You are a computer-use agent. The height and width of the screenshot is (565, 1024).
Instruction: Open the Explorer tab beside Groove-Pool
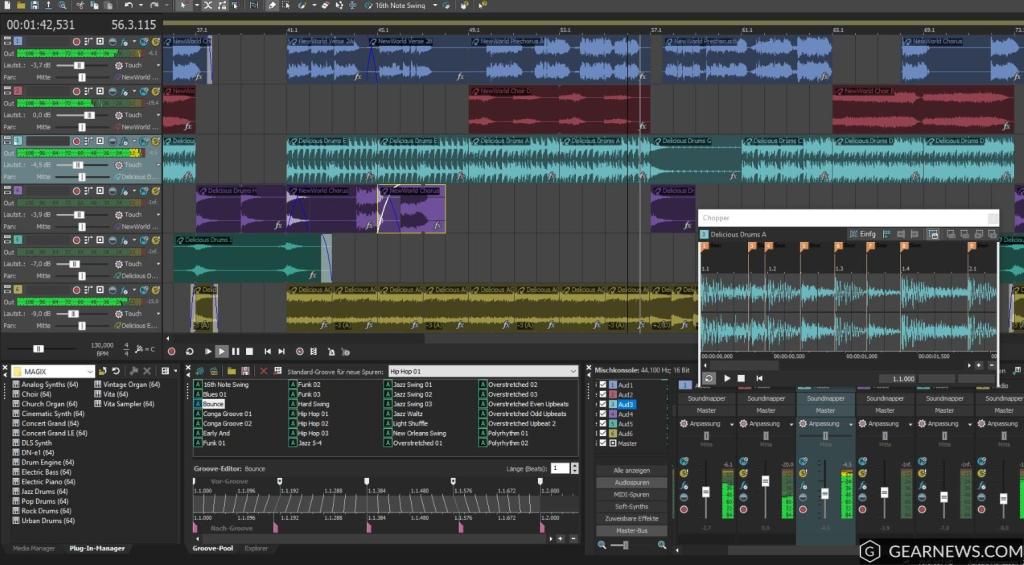tap(256, 548)
